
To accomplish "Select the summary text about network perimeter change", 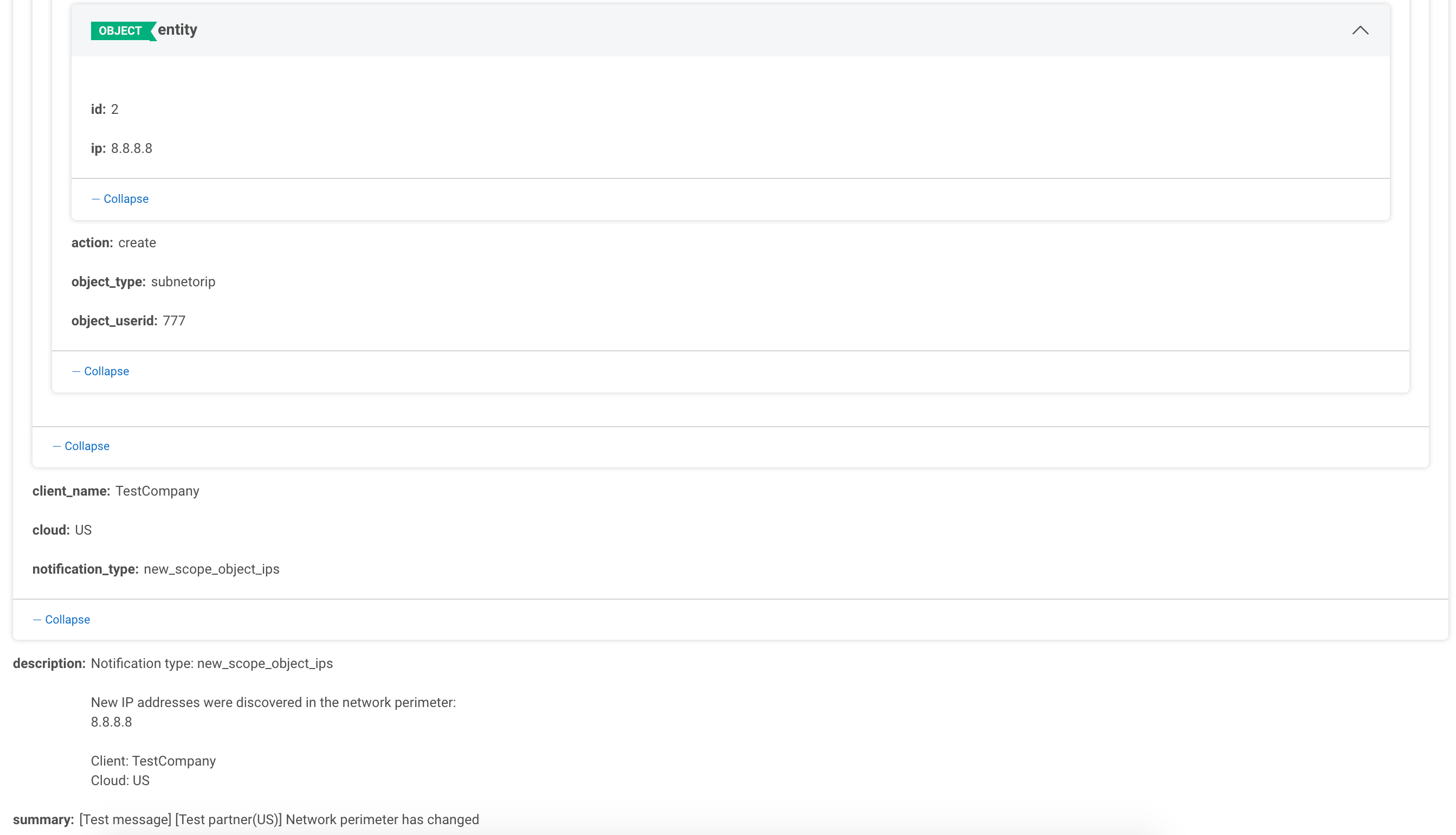I will coord(278,819).
